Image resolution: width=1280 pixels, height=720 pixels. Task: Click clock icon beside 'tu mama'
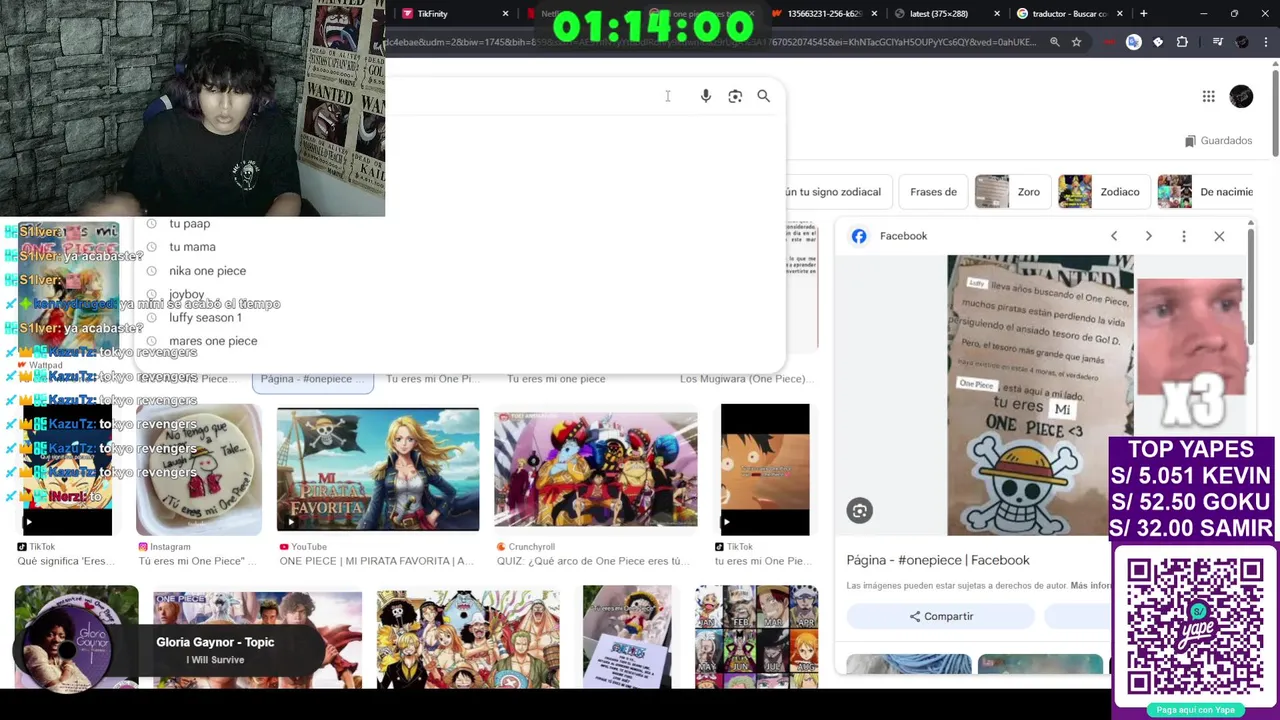pos(151,247)
